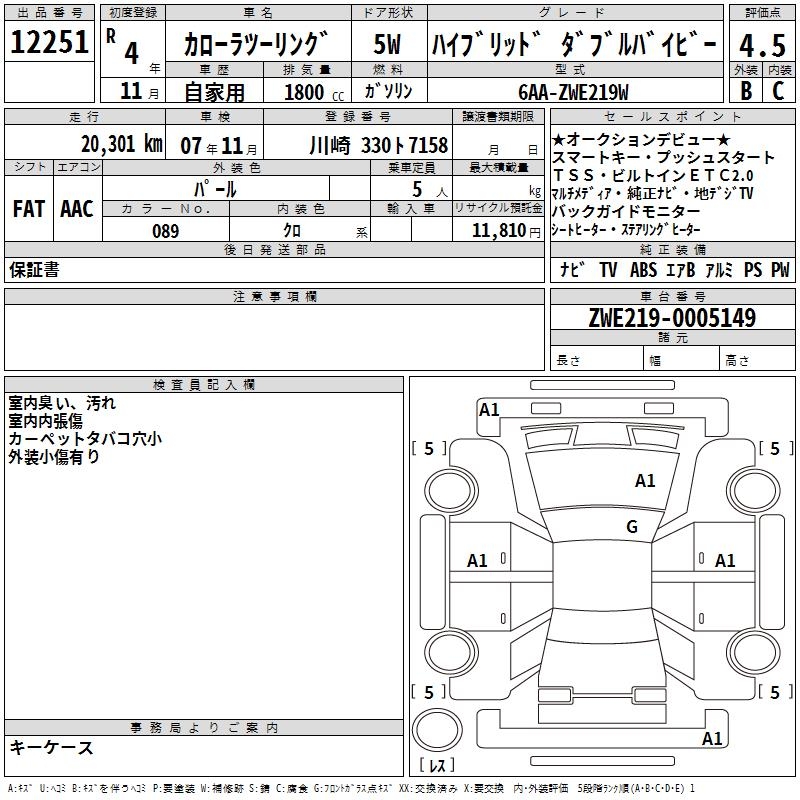Click the A1 mark at rear bumper corner
Viewport: 800px width, 800px height.
coord(712,738)
